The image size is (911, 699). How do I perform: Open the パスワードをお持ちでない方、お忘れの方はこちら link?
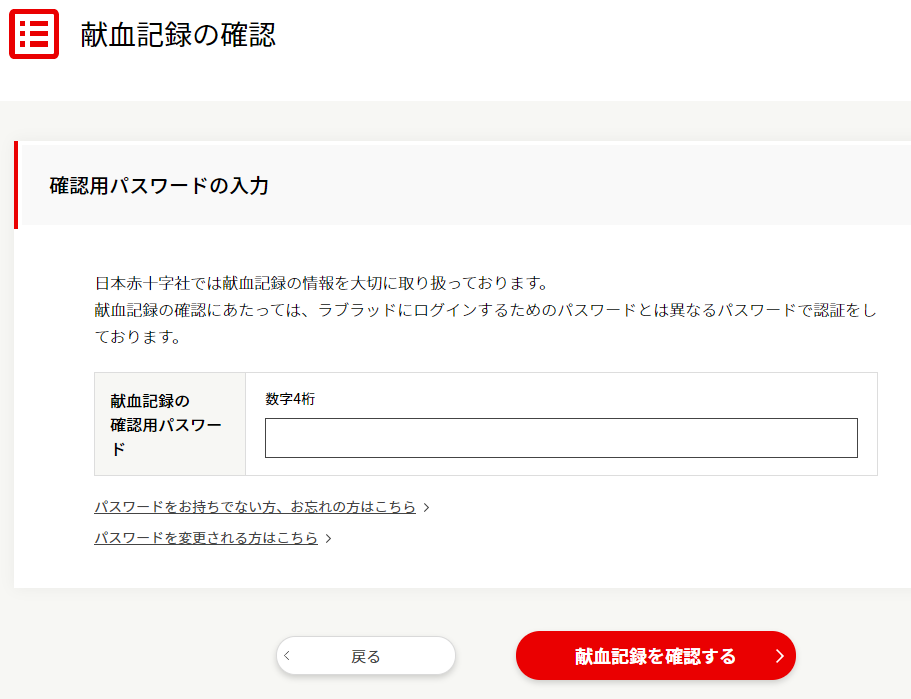tap(255, 507)
